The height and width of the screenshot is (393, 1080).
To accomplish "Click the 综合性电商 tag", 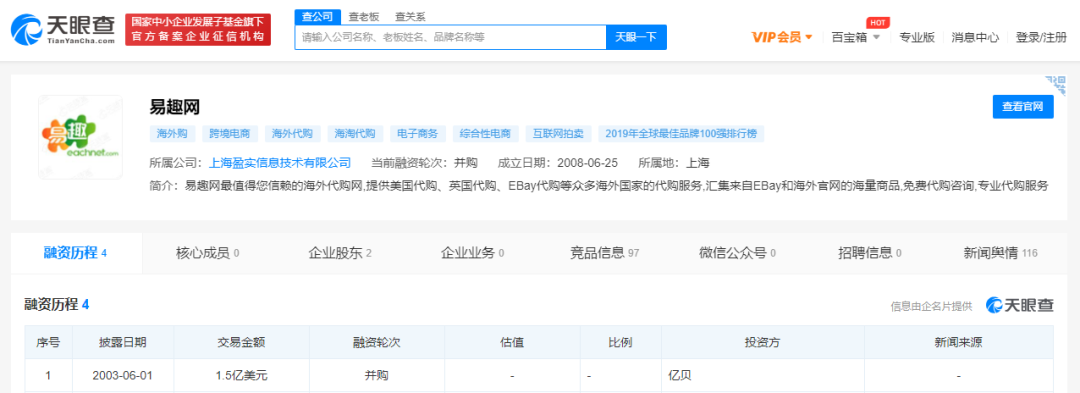I will click(486, 134).
